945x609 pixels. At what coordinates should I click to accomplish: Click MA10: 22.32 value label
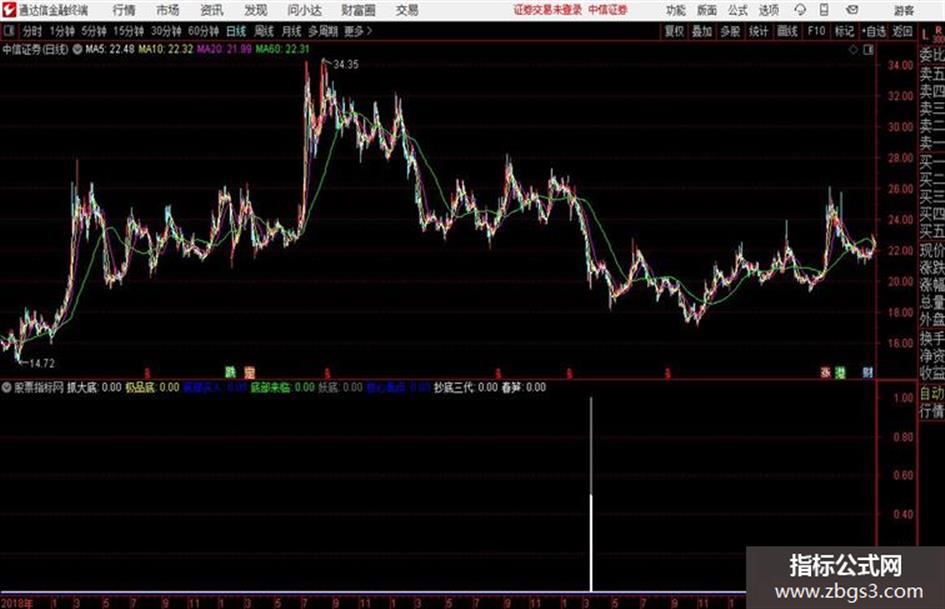click(x=166, y=49)
